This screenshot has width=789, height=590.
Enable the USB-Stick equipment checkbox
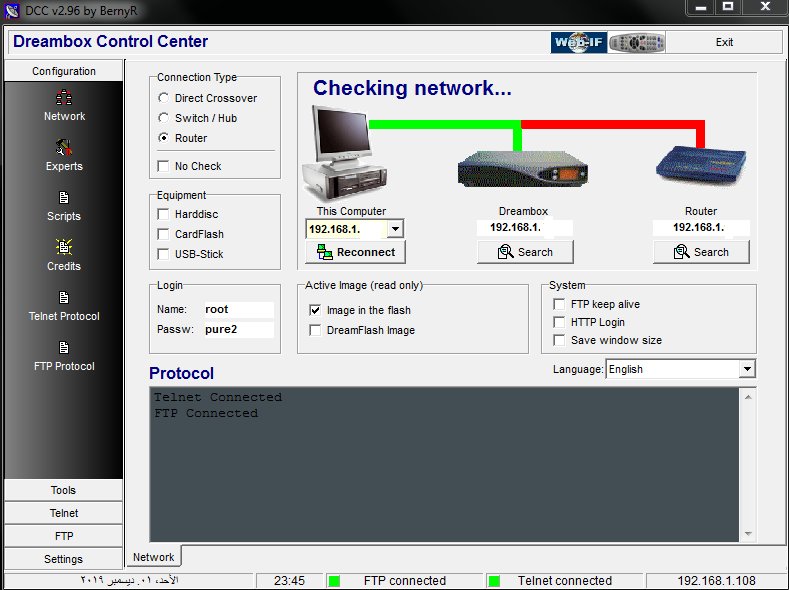point(163,254)
